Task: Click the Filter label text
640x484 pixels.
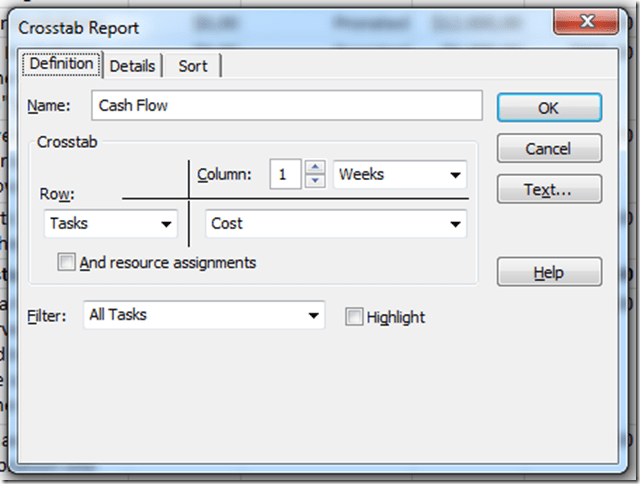Action: pos(46,315)
